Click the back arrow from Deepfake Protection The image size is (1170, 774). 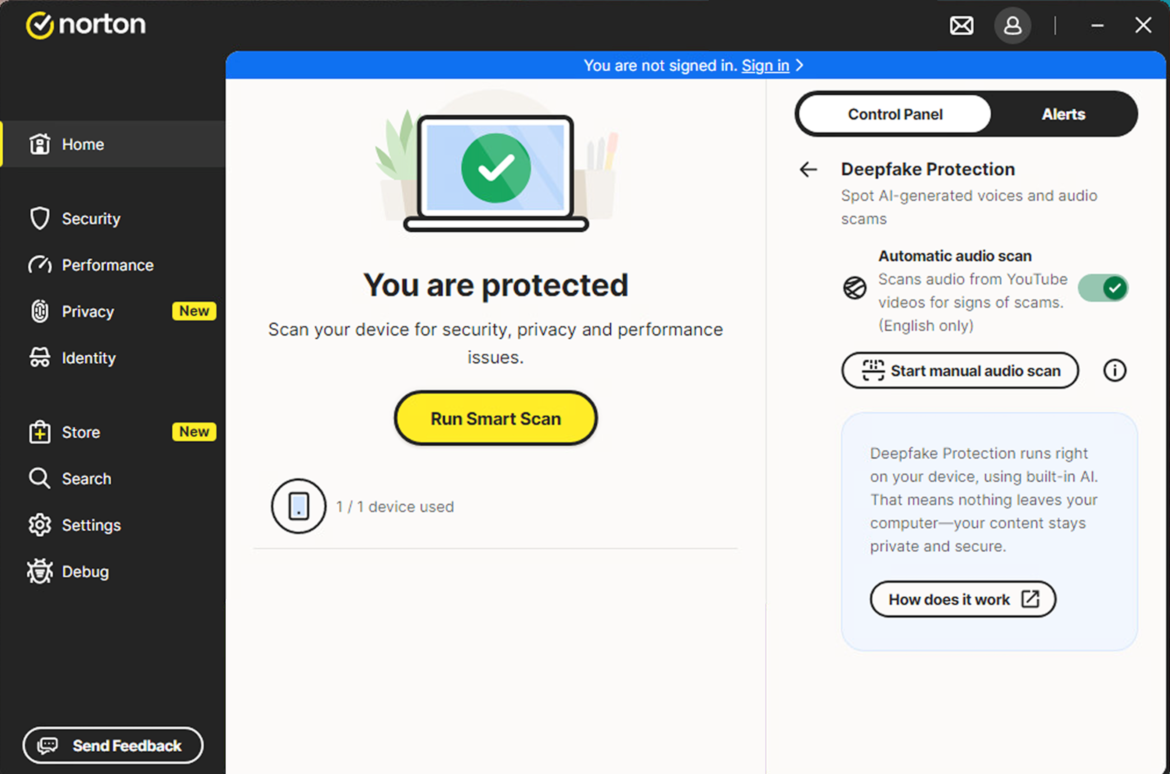[807, 169]
